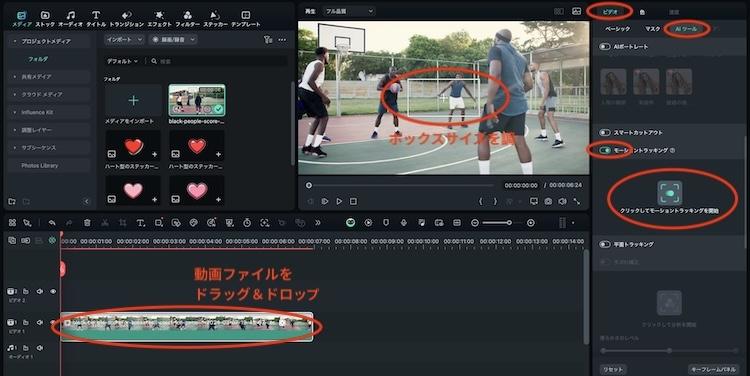Screen dimensions: 750x376
Task: Select the black-people-score video thumbnail
Action: 197,100
